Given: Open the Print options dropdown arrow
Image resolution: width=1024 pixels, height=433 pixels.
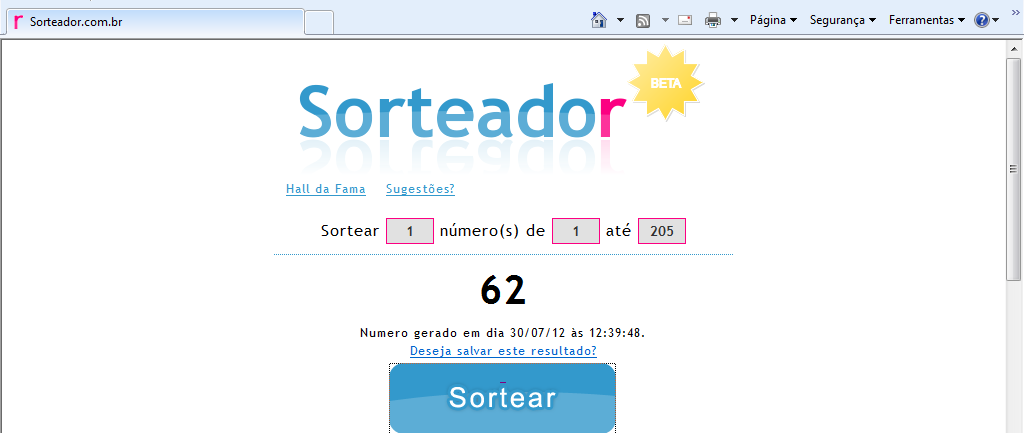Looking at the screenshot, I should point(734,20).
